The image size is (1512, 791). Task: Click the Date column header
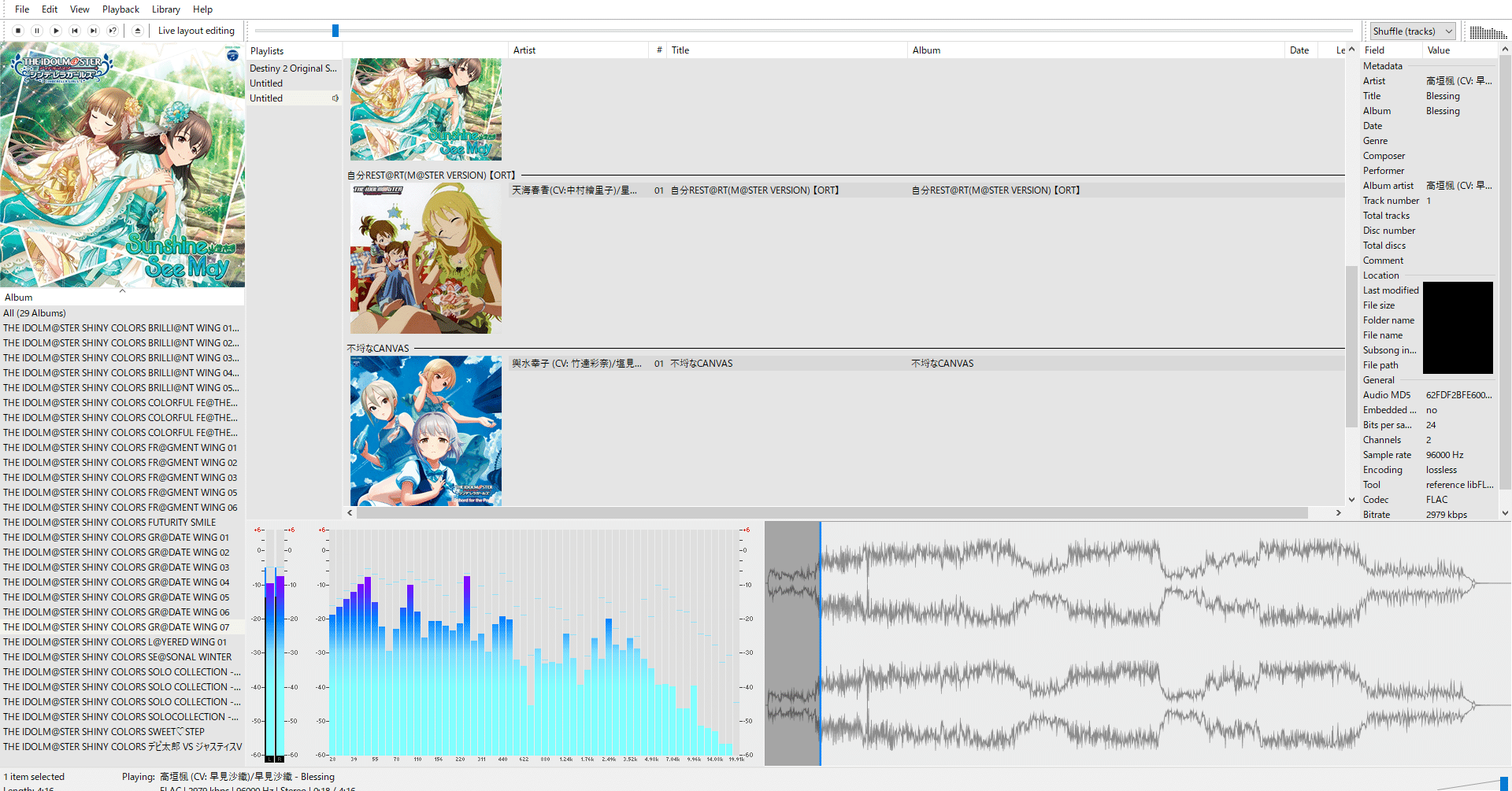[x=1300, y=50]
